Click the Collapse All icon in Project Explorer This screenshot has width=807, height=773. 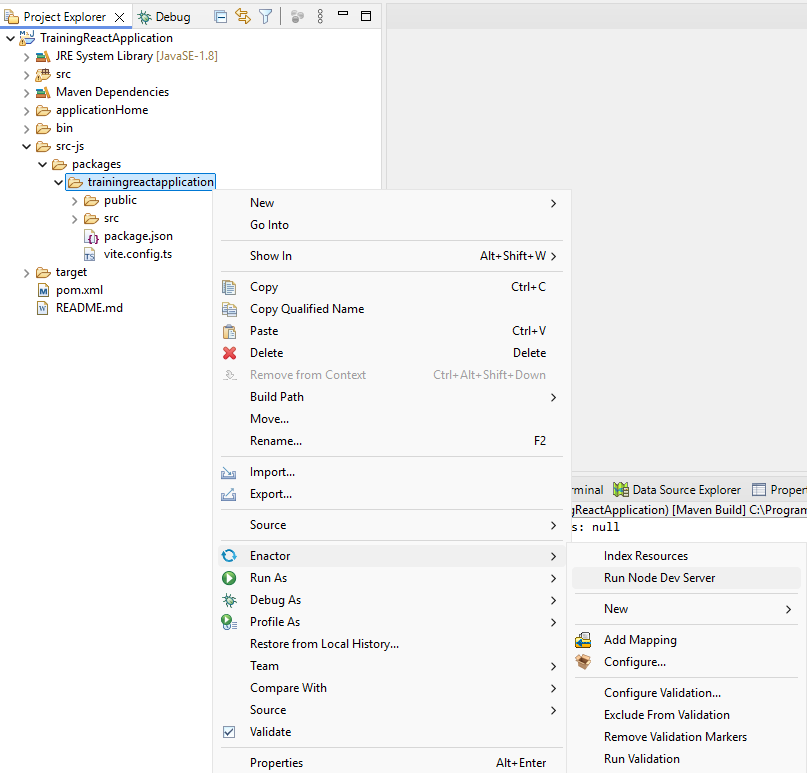(221, 17)
